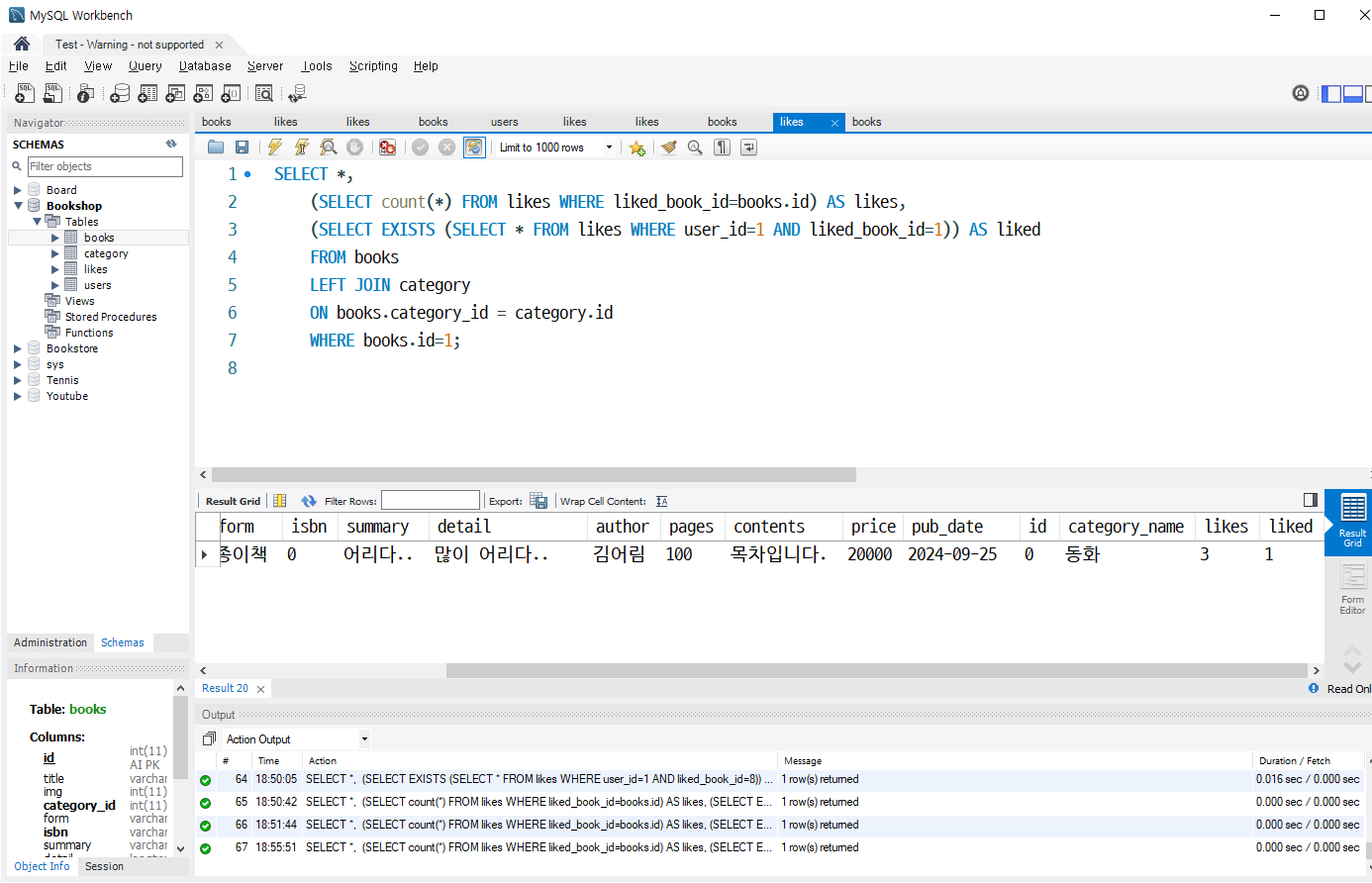Create a new stored procedure icon
1372x883 pixels.
pos(203,93)
